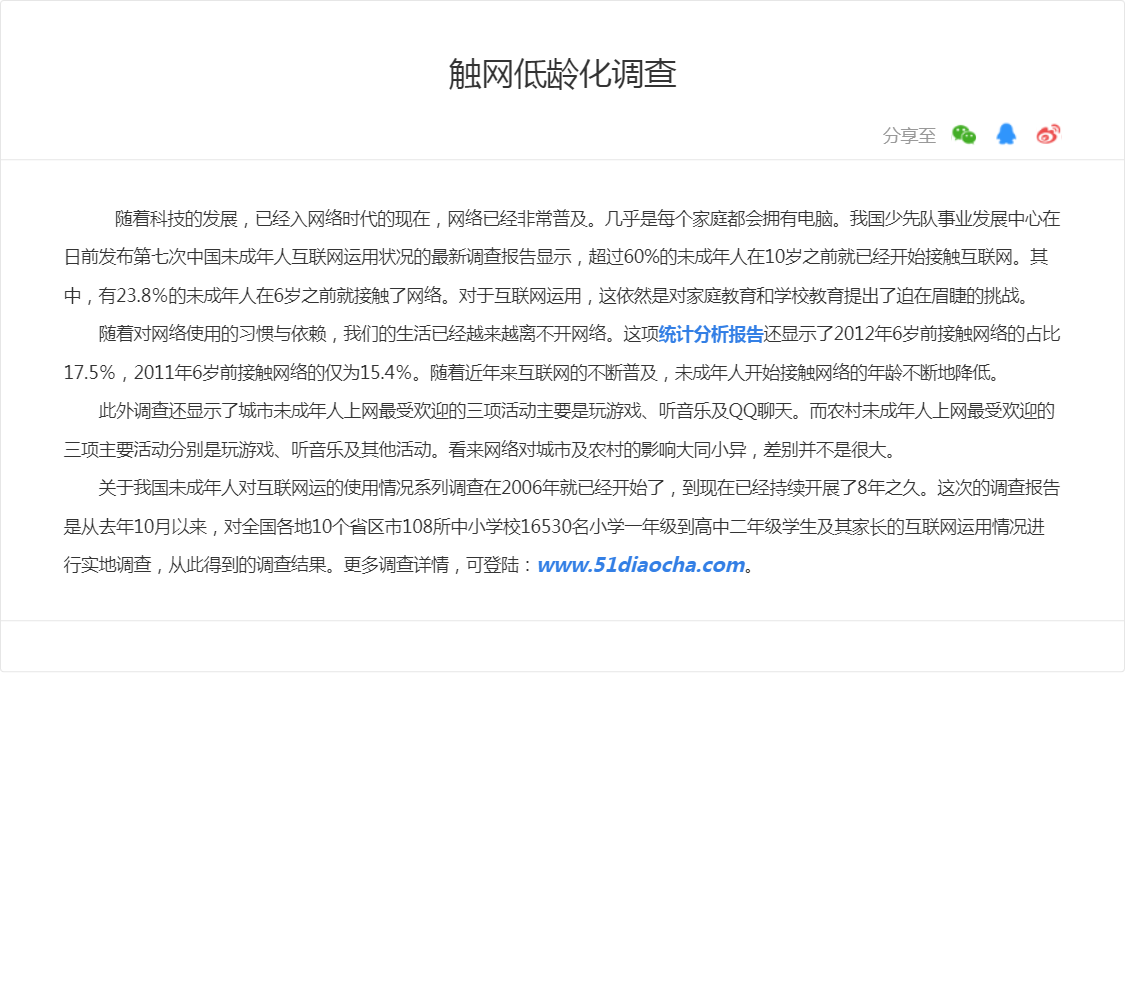Click the paragraph starting 此外调查还显示了
1125x1000 pixels.
tap(562, 430)
